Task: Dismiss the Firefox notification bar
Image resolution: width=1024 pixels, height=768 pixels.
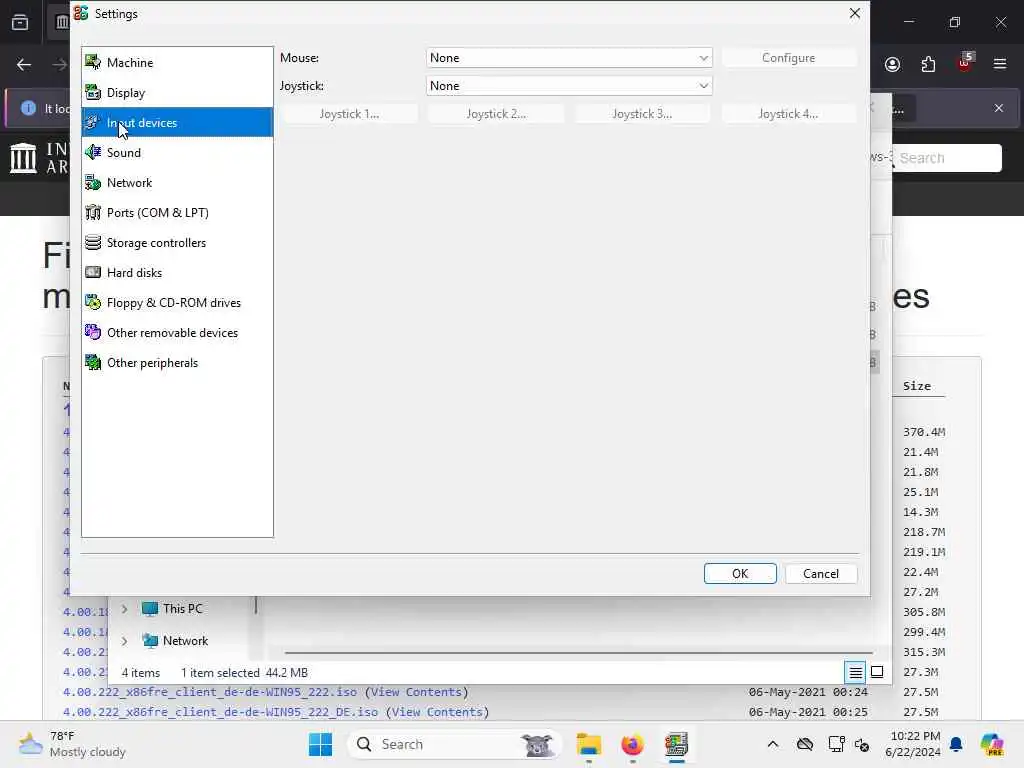Action: 999,108
